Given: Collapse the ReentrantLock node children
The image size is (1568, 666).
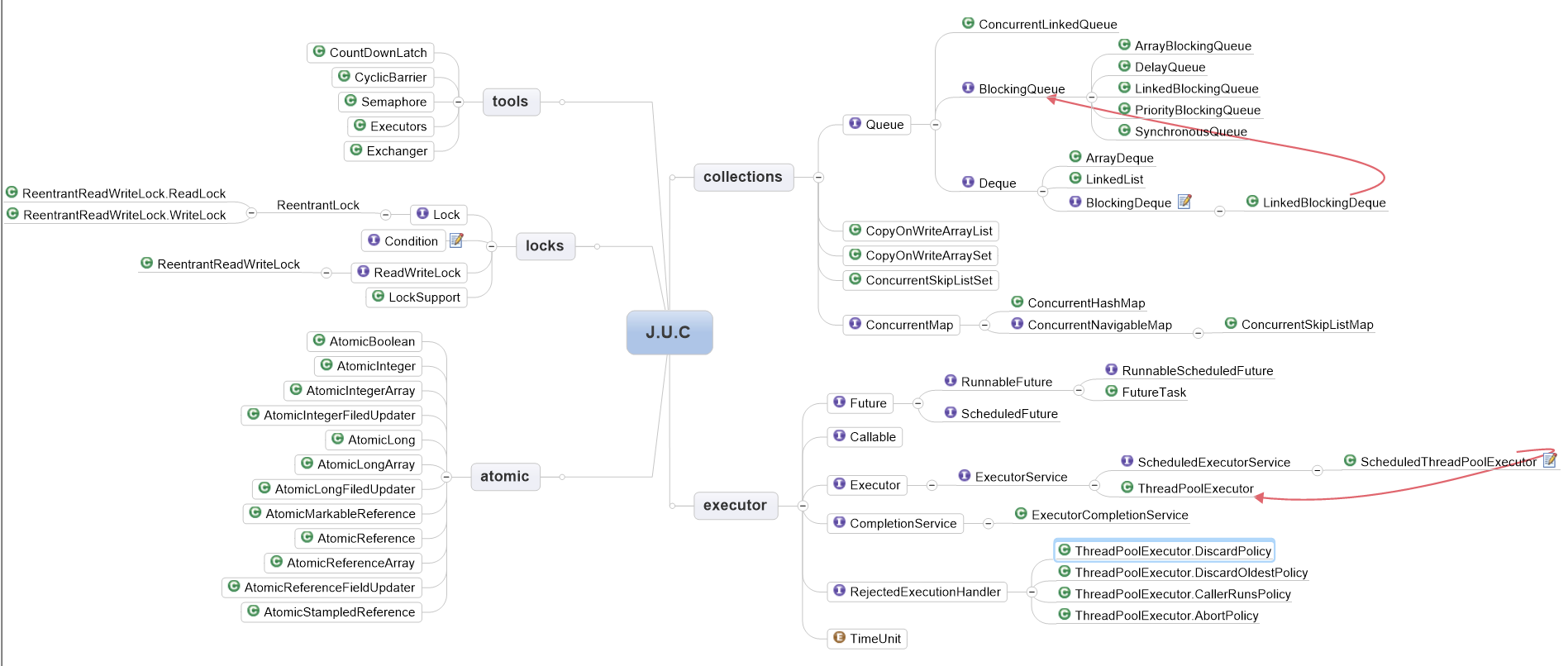Looking at the screenshot, I should (251, 213).
